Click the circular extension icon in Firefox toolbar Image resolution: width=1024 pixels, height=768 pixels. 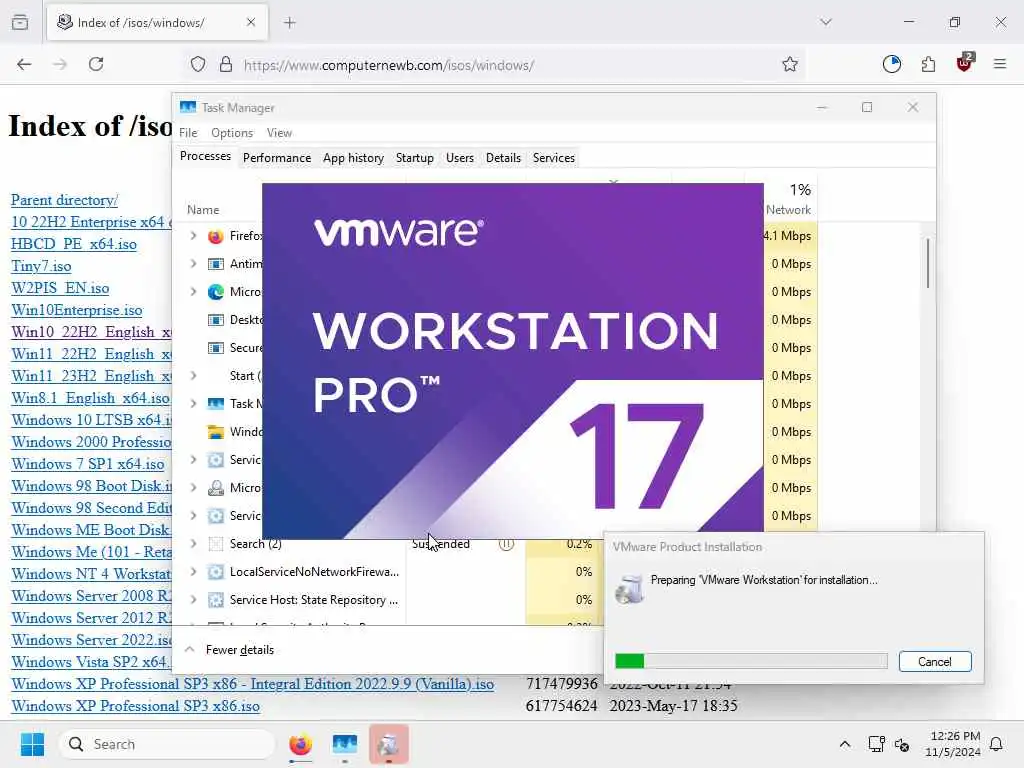(x=891, y=64)
